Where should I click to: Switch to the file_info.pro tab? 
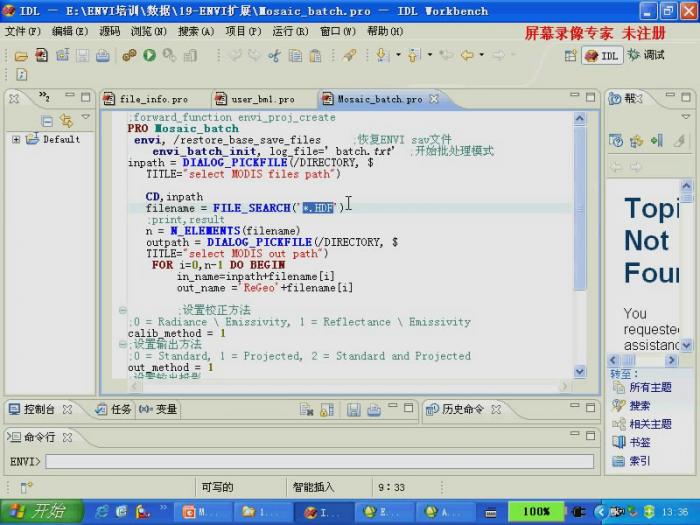tap(152, 100)
